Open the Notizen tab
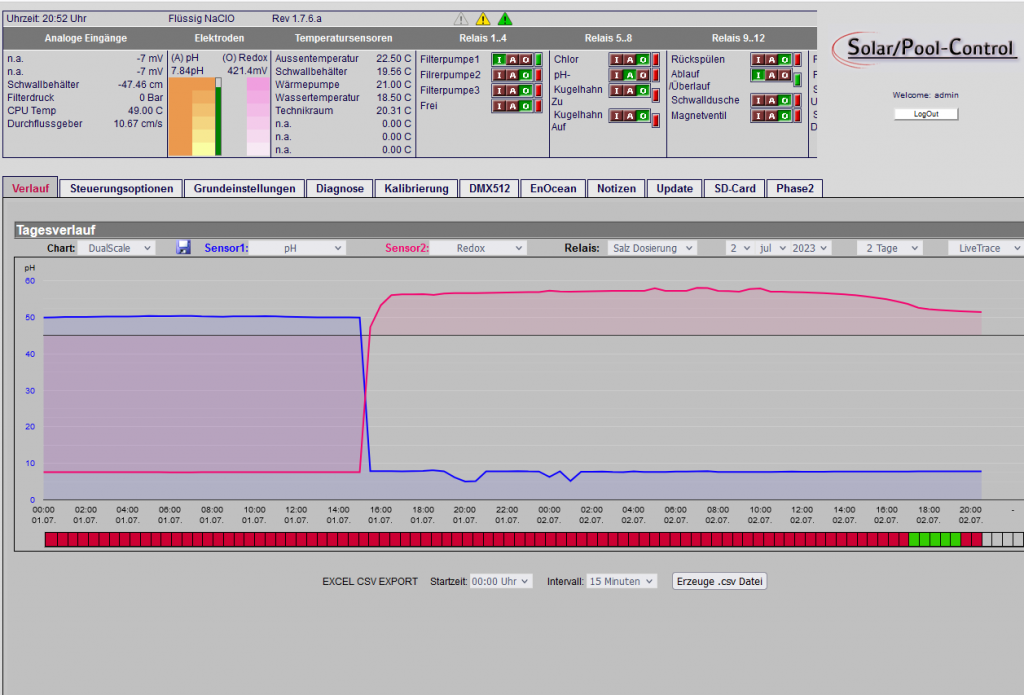This screenshot has width=1024, height=695. pyautogui.click(x=616, y=189)
